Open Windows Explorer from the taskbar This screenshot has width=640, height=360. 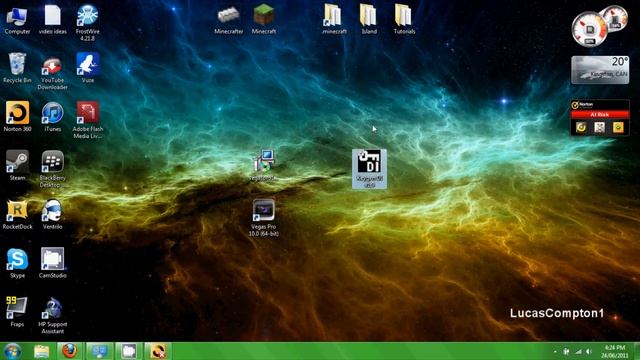[41, 351]
